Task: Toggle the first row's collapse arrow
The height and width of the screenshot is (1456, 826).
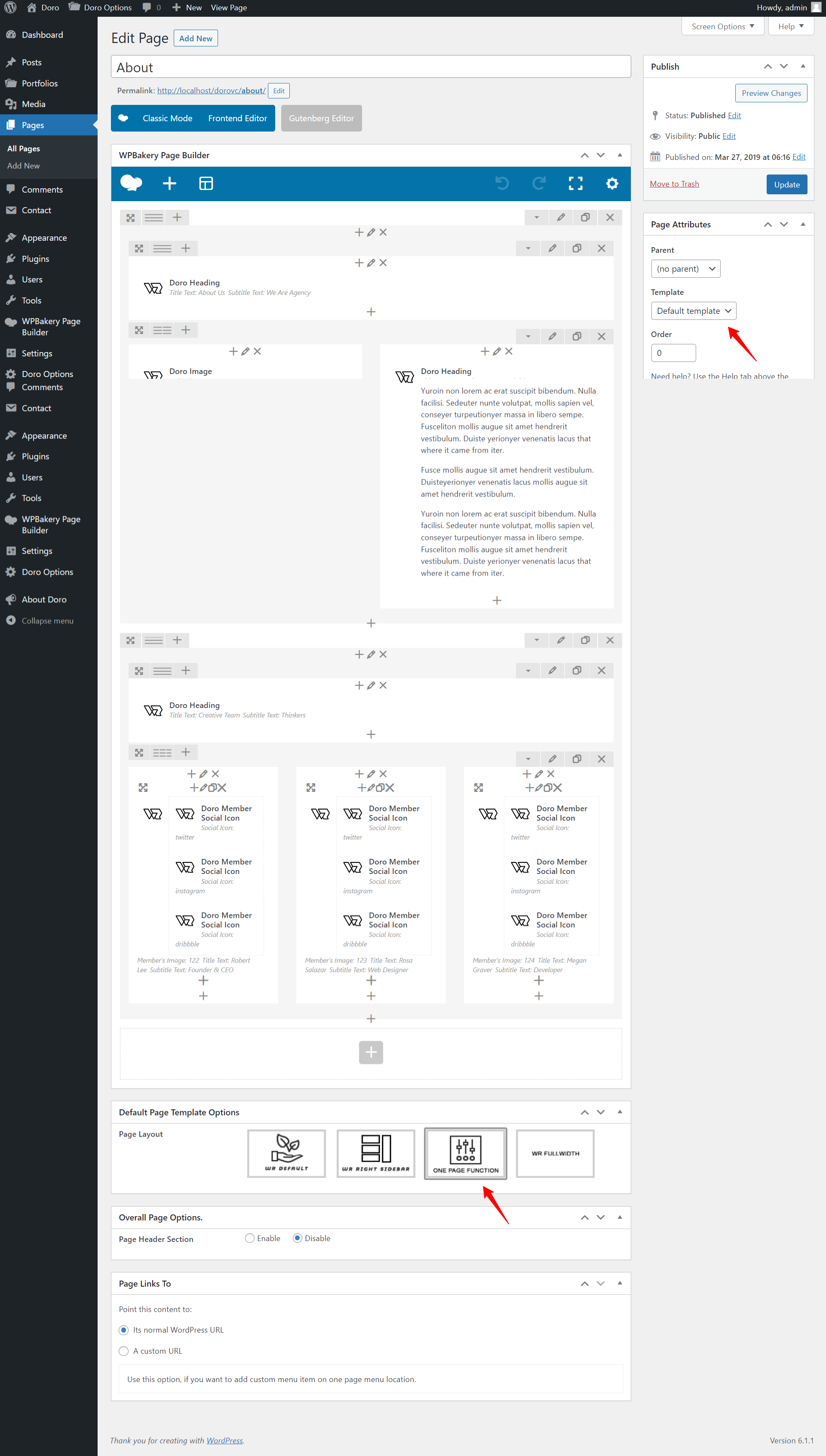Action: [536, 217]
